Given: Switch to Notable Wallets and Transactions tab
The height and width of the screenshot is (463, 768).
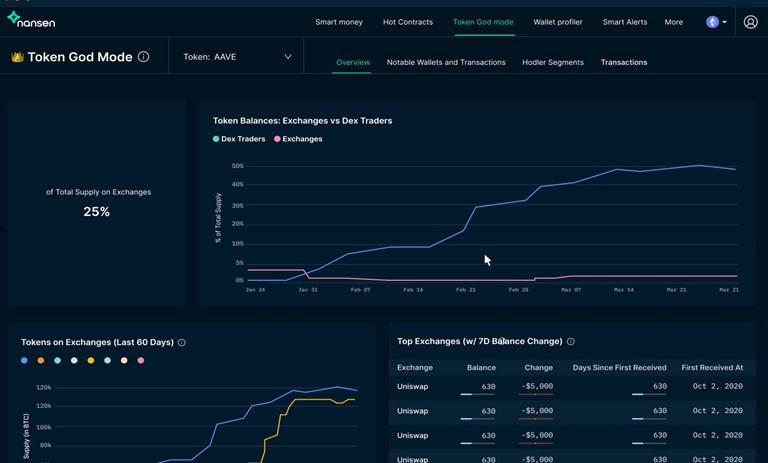Looking at the screenshot, I should pos(446,62).
